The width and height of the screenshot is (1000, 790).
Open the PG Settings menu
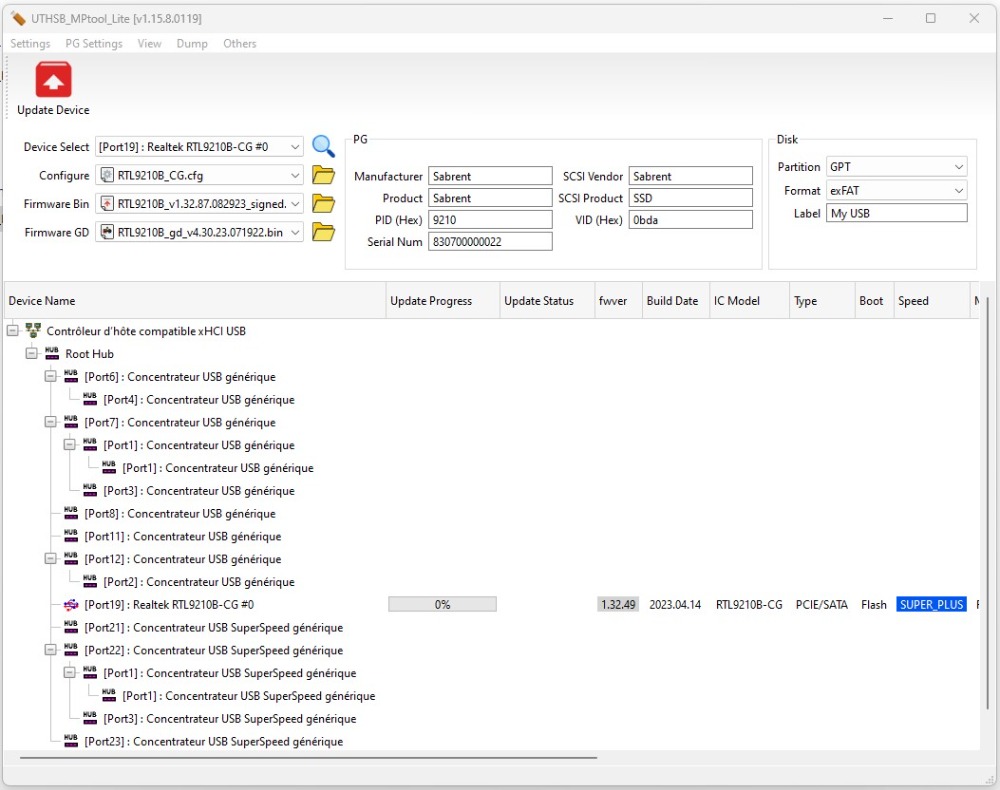(94, 44)
